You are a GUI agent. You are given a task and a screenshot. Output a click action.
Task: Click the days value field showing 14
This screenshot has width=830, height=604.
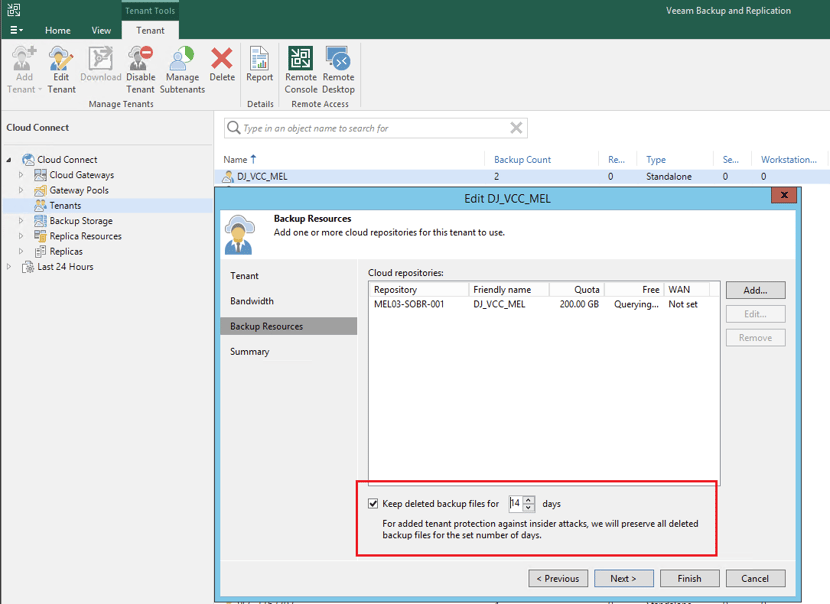[515, 503]
